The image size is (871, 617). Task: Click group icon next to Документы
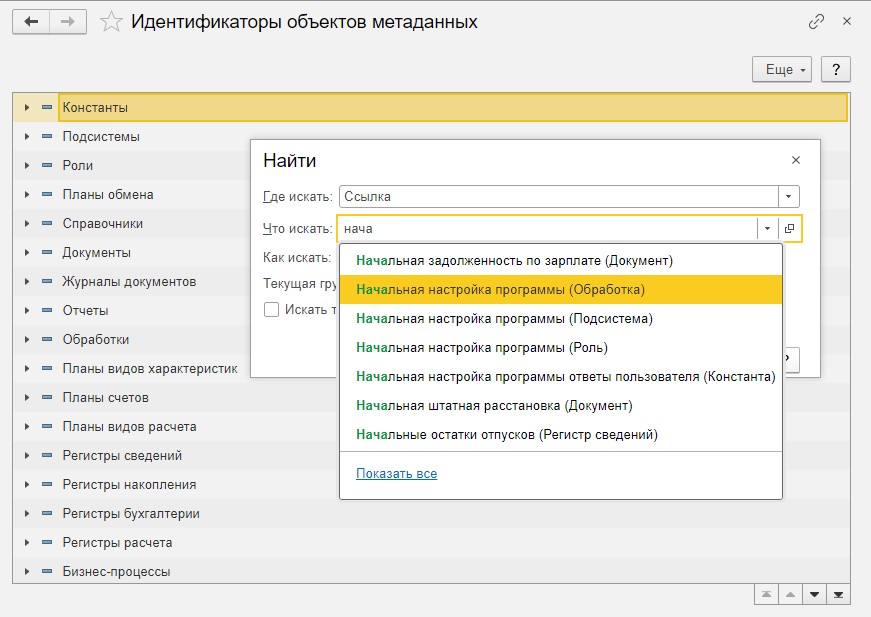[47, 252]
